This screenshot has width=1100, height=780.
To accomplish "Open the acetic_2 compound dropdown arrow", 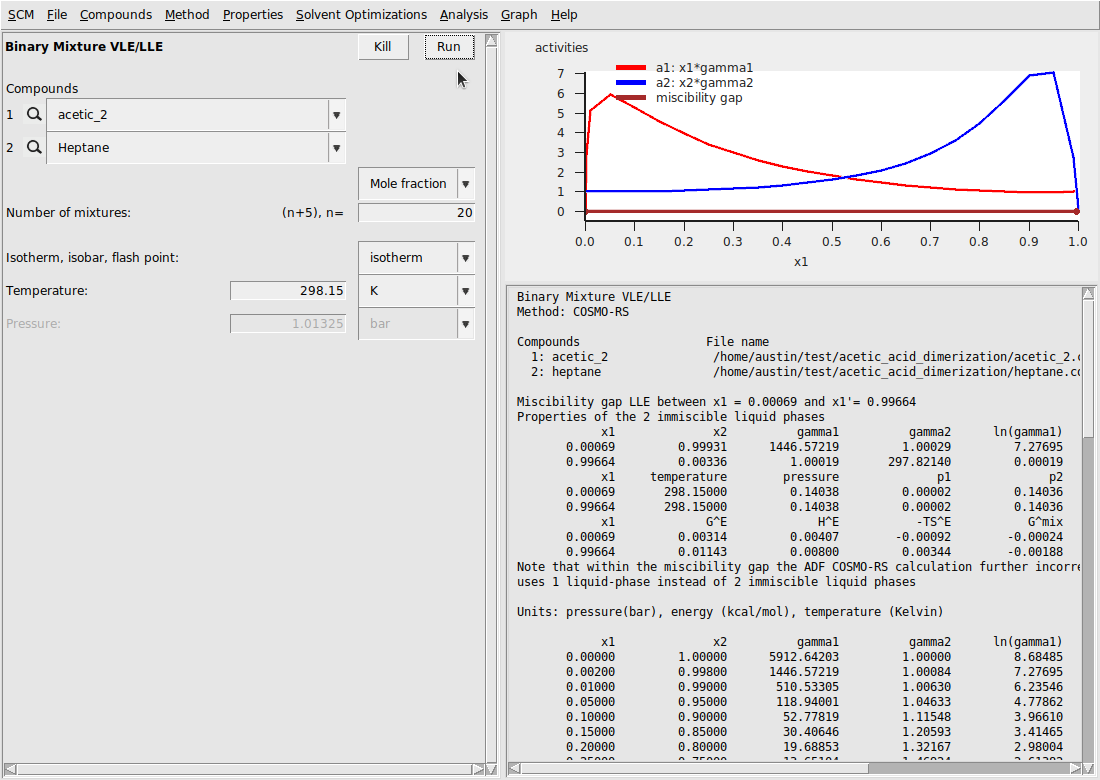I will click(x=337, y=115).
